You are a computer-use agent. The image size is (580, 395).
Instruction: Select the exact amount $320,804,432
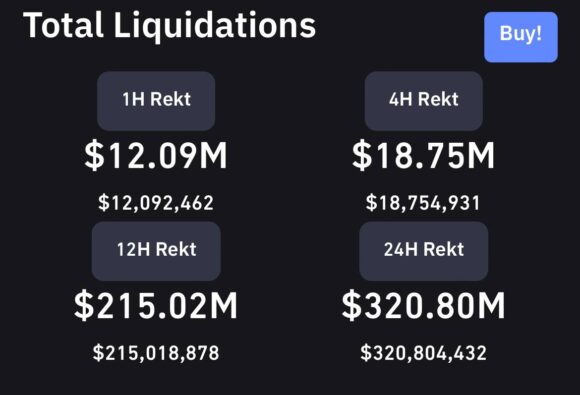423,352
